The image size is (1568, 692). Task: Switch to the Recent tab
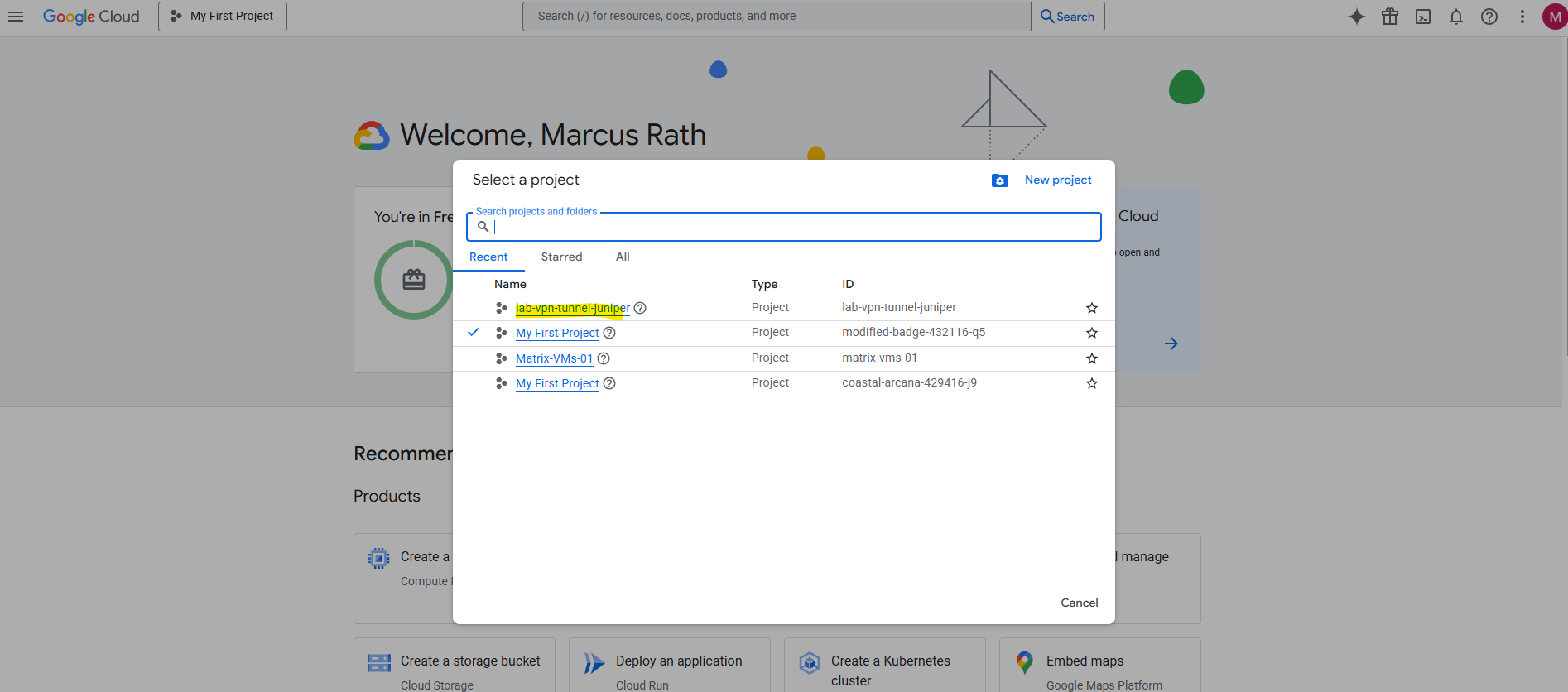click(x=488, y=257)
